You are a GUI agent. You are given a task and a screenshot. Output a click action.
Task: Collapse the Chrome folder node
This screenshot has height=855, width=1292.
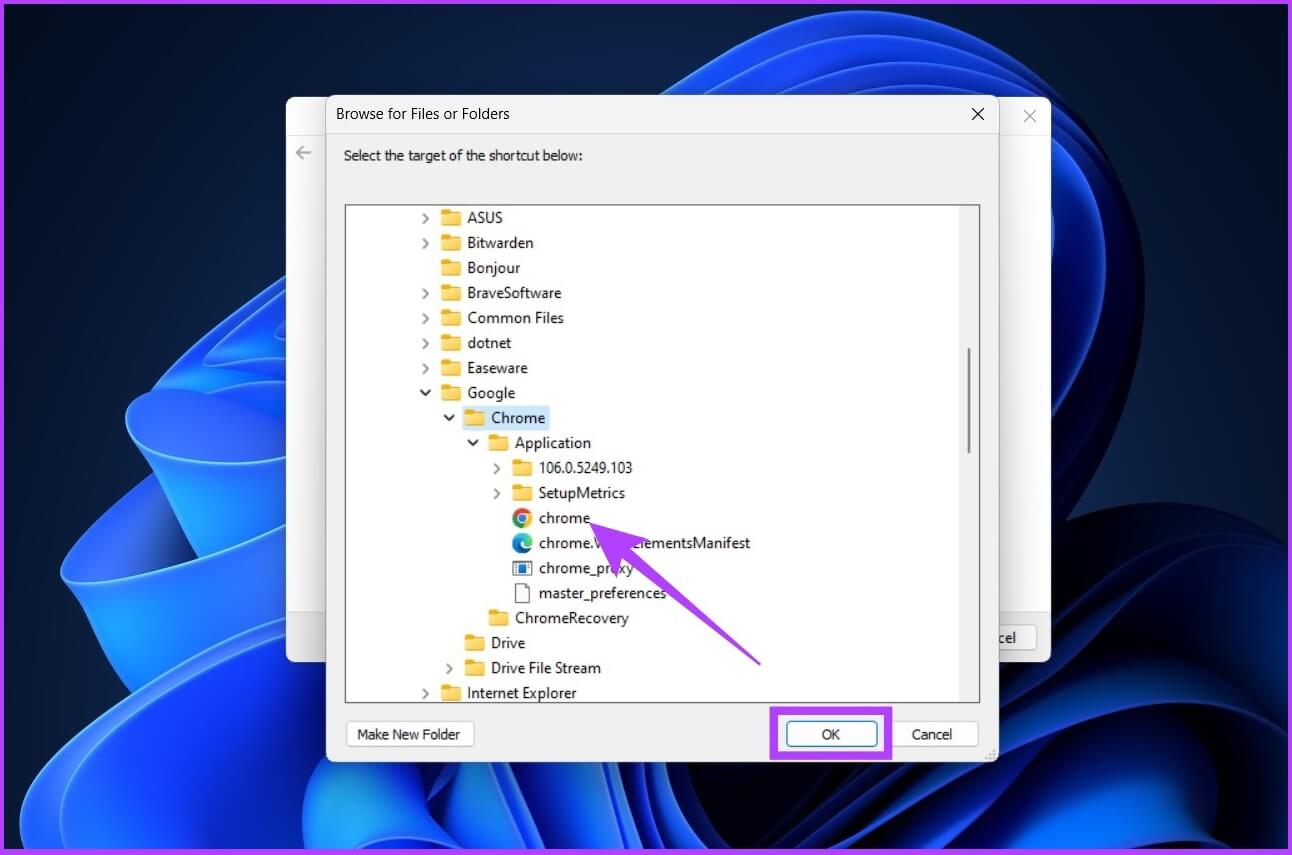tap(449, 417)
